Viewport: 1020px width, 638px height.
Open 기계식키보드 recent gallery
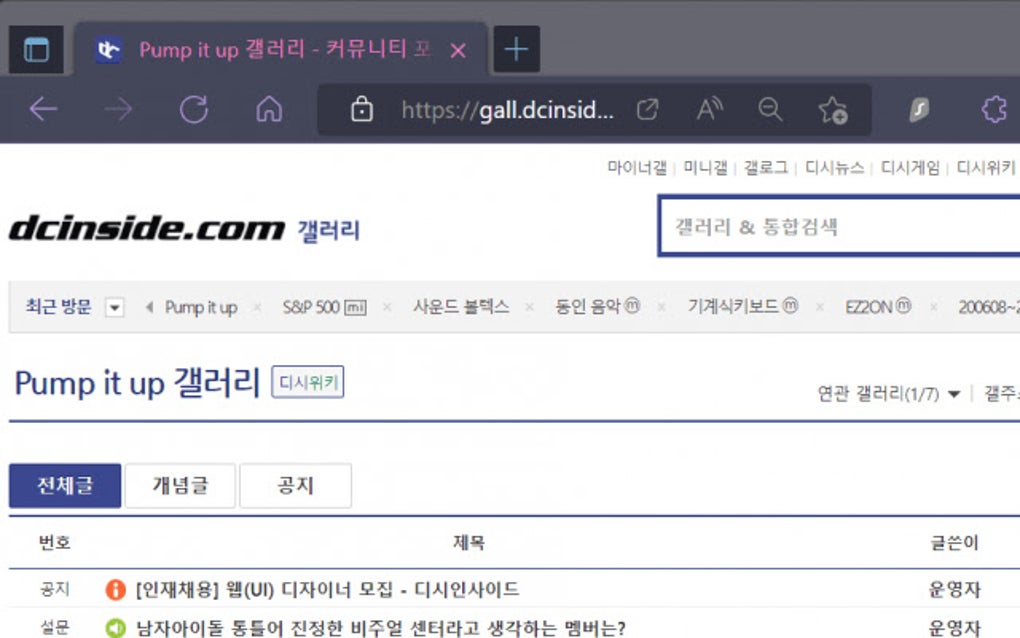[x=742, y=306]
